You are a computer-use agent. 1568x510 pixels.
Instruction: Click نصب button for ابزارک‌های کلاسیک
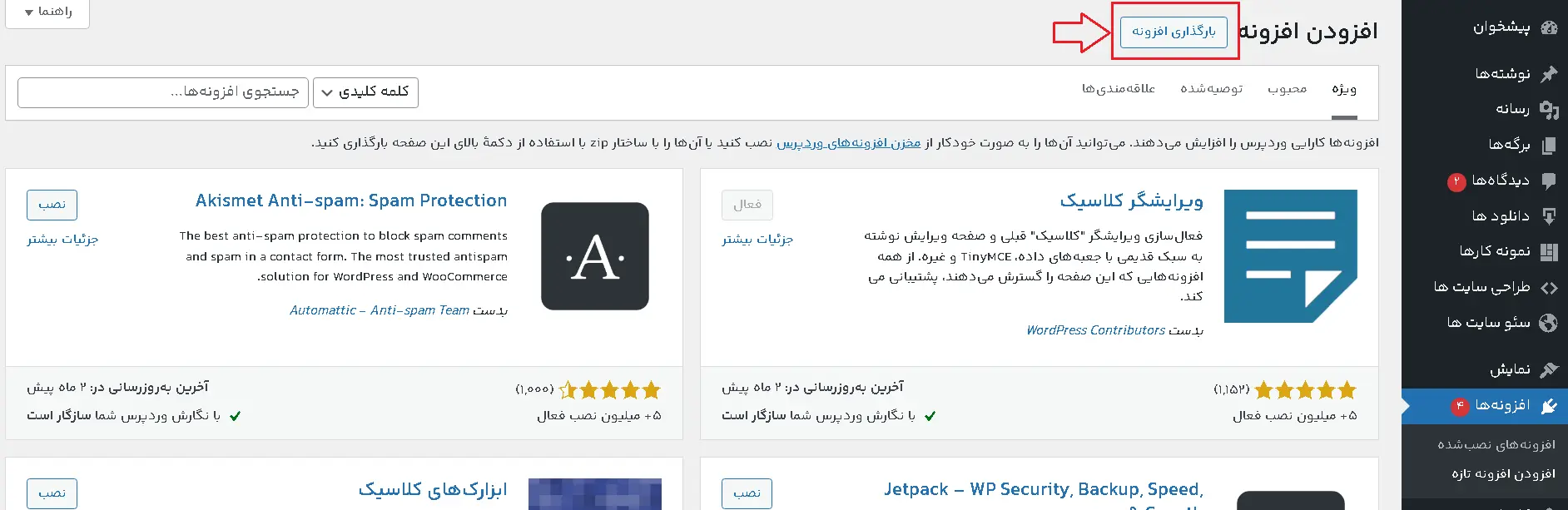[52, 493]
